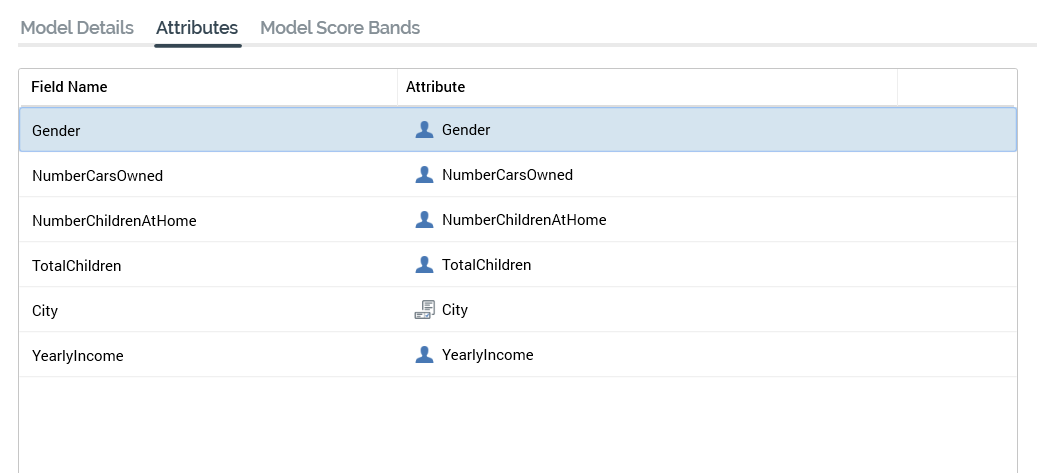Click the Attribute column header

[436, 87]
